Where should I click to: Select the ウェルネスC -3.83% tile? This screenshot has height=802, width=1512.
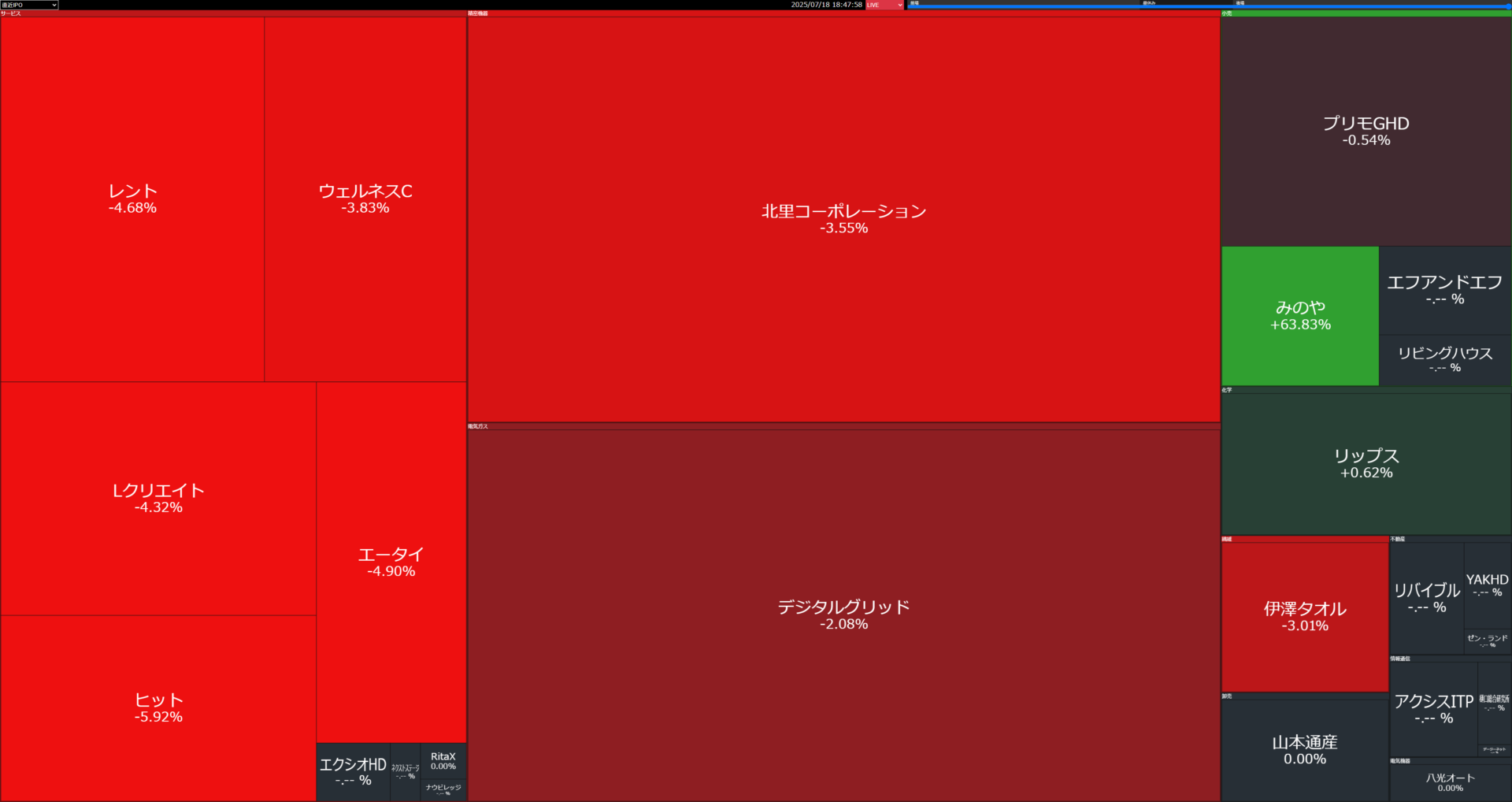(365, 199)
